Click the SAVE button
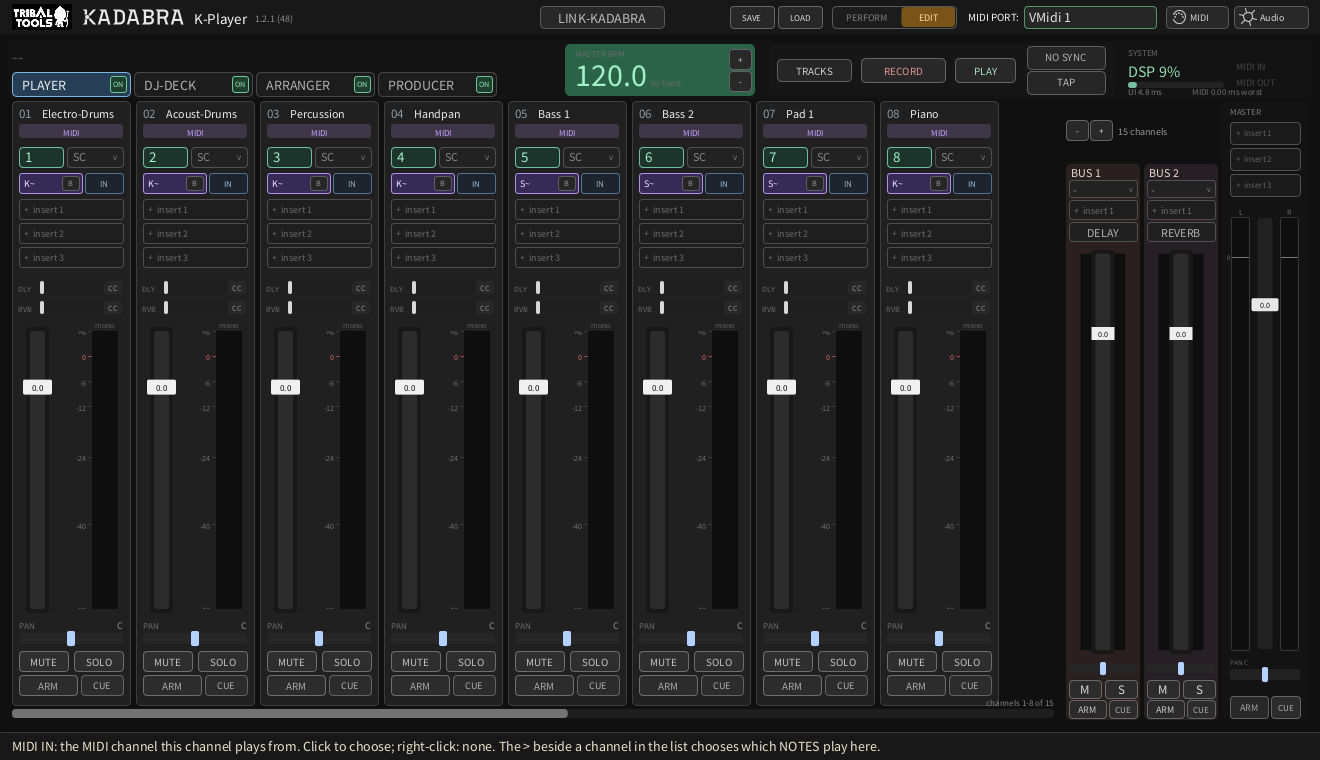Viewport: 1320px width, 760px height. [752, 17]
